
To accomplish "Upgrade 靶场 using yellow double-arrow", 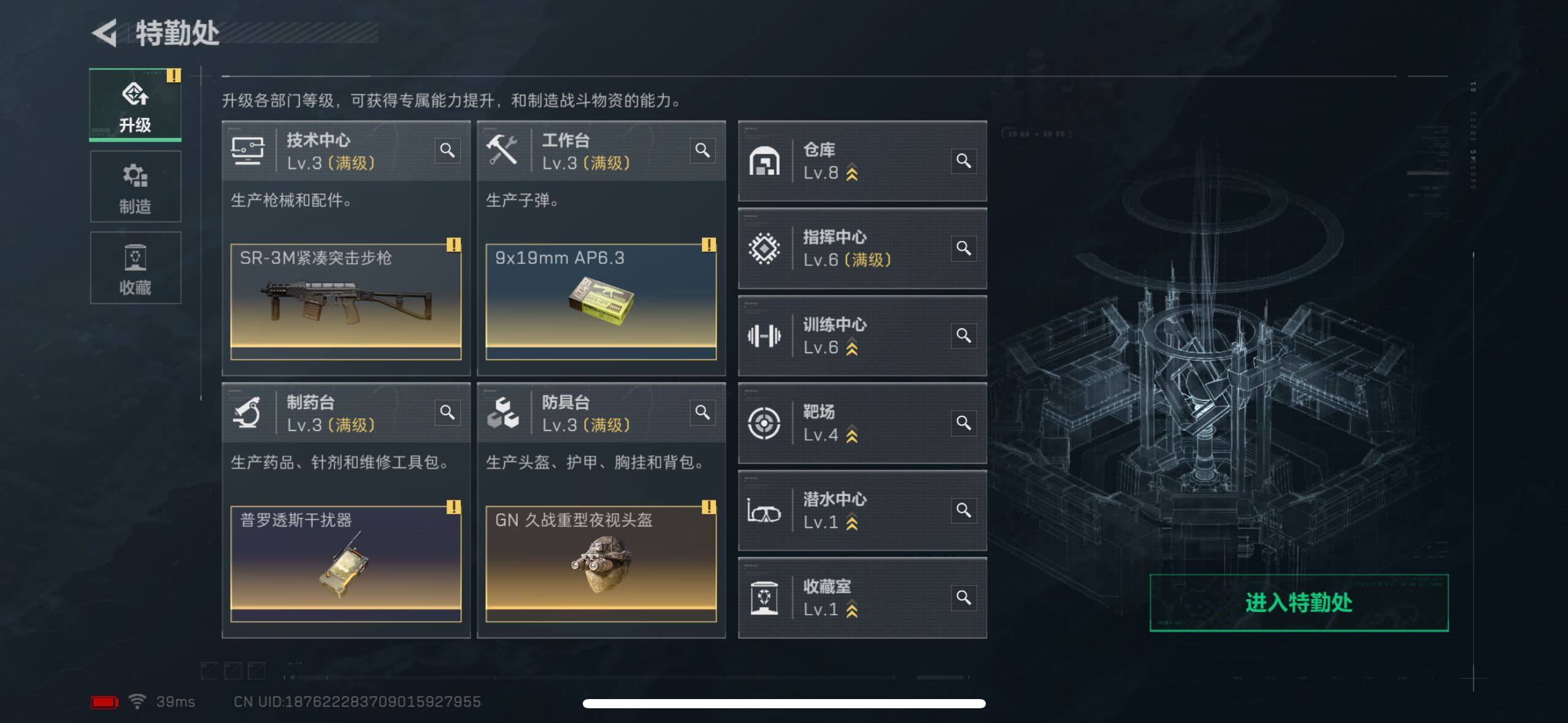I will 851,435.
